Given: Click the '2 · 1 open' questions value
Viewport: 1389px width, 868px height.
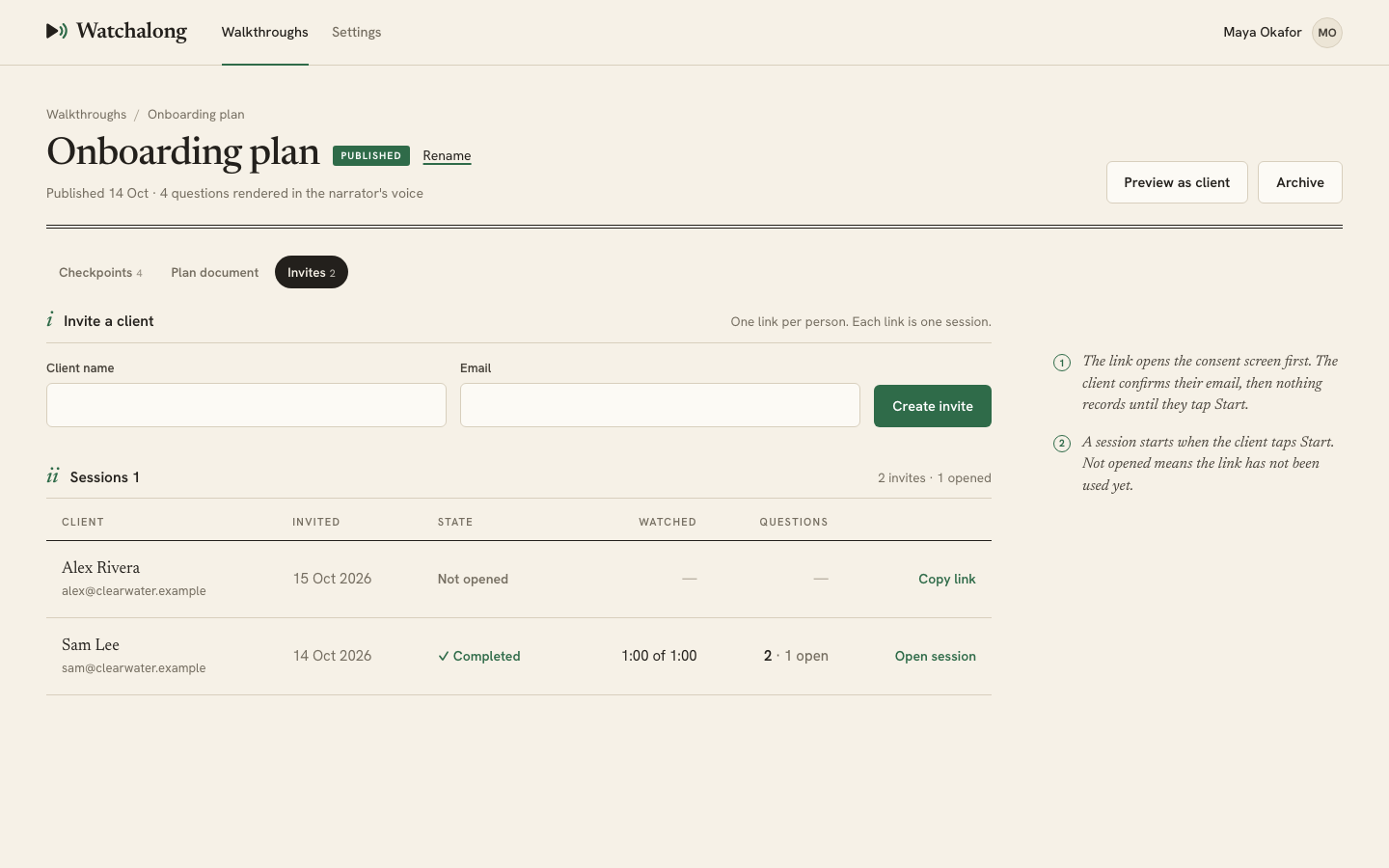Looking at the screenshot, I should (796, 656).
